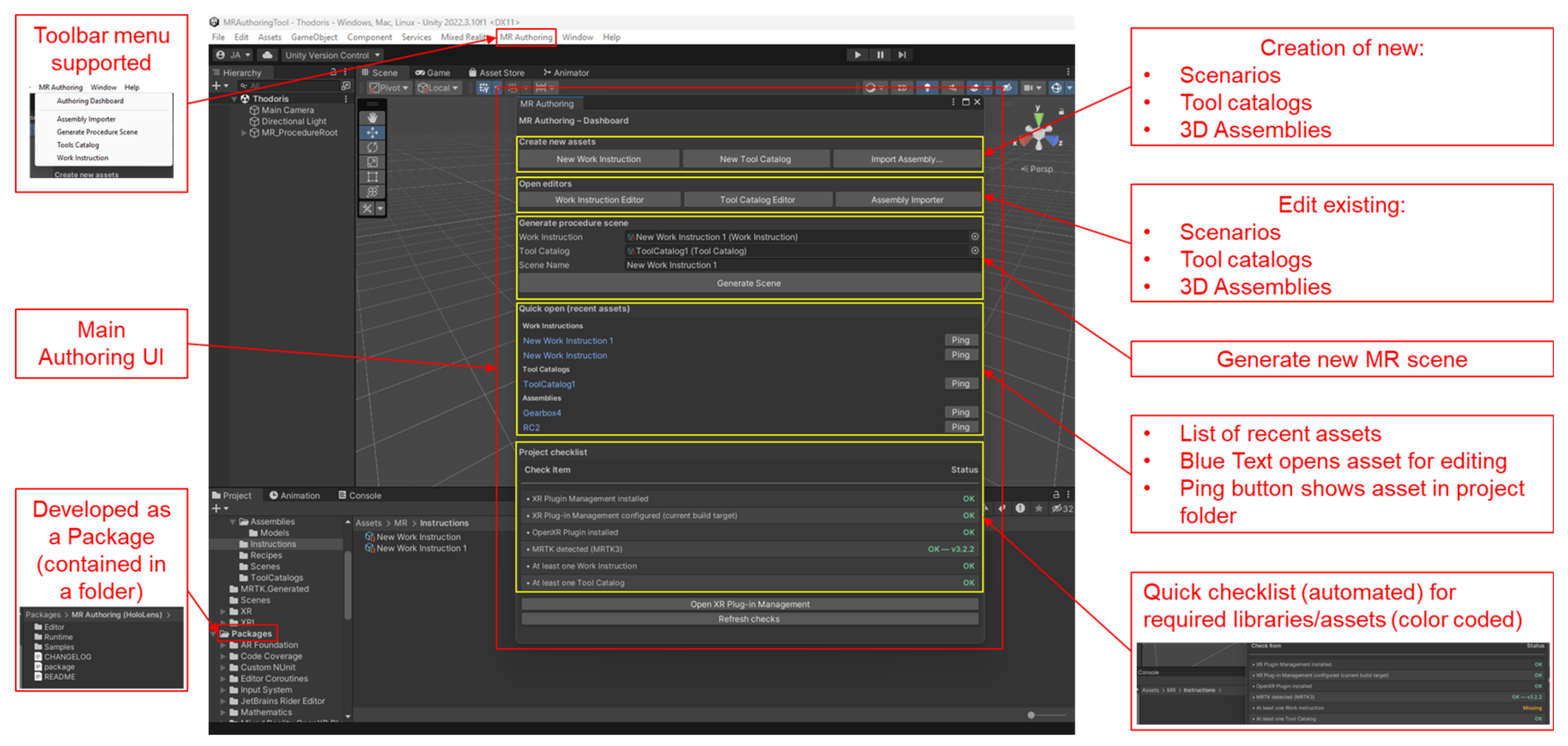Screen dimensions: 1568x746
Task: Select the Hand view tool
Action: [x=372, y=118]
